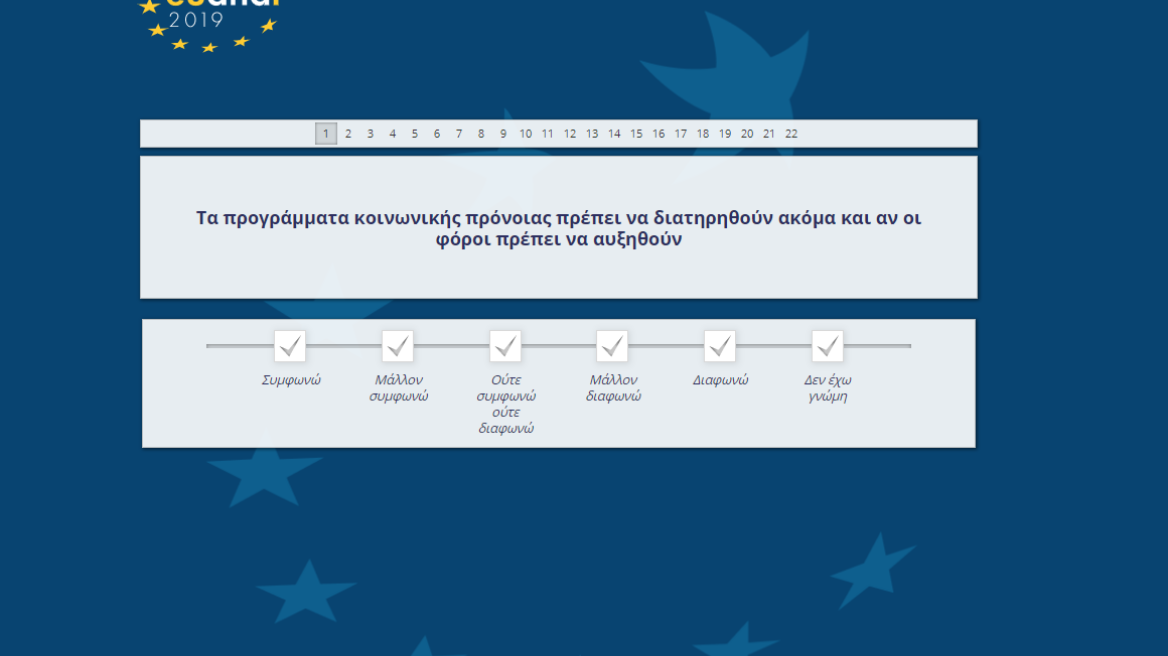Click the Συμφωνώ text label
Image resolution: width=1168 pixels, height=656 pixels.
(289, 379)
